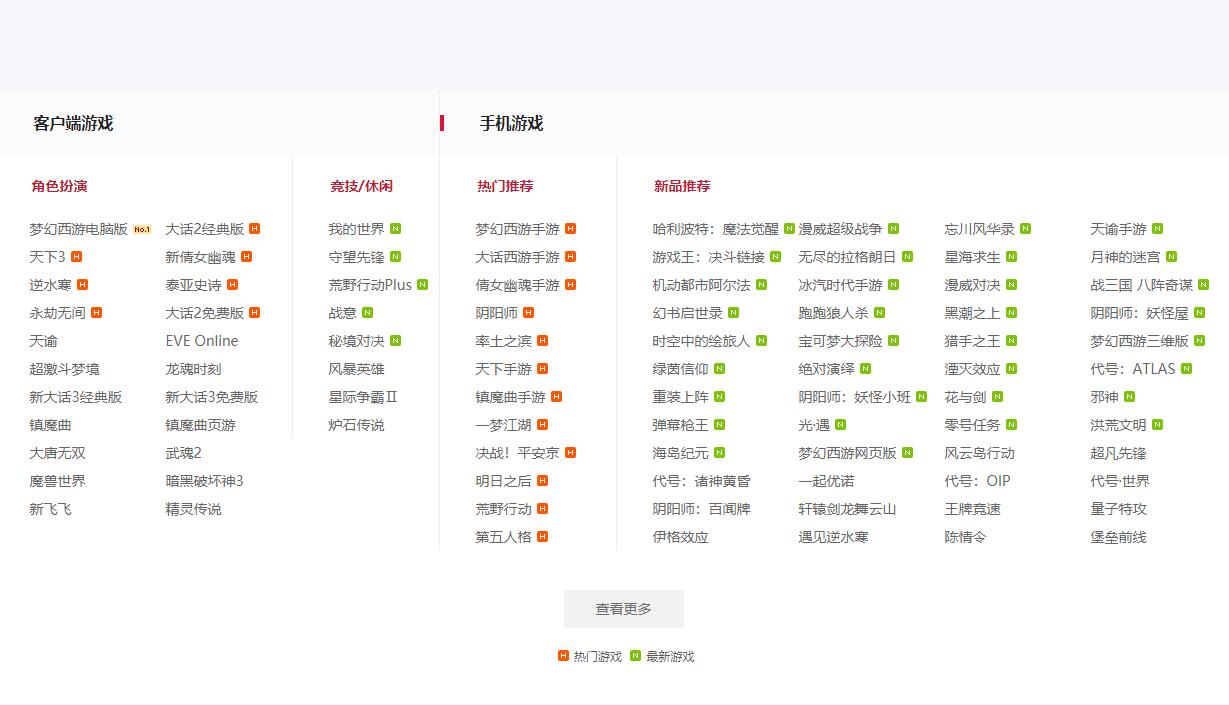Click the H badge beside 第五人格
1229x705 pixels.
pyautogui.click(x=543, y=537)
